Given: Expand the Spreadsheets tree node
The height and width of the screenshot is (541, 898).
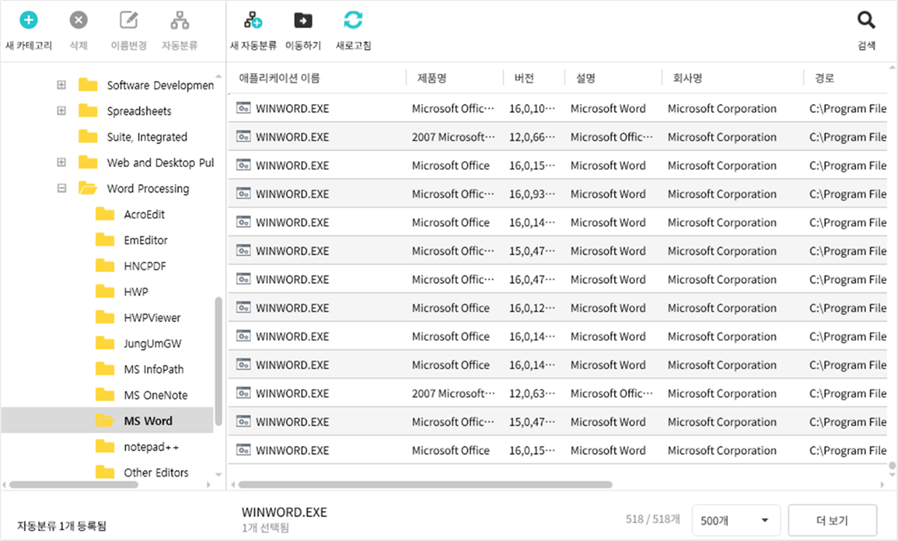Looking at the screenshot, I should (62, 111).
